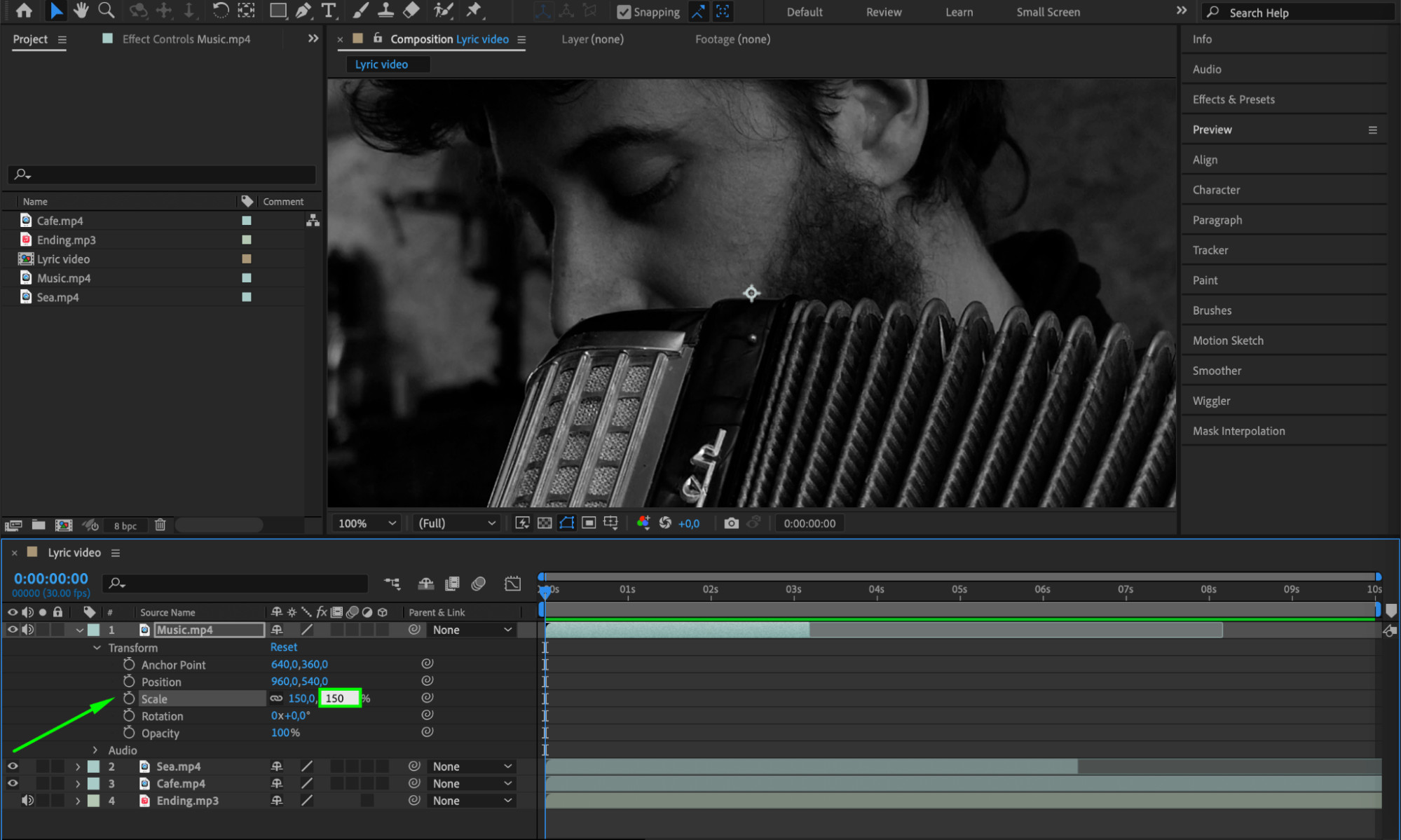
Task: Hide the Sea.mp4 layer video
Action: tap(13, 766)
